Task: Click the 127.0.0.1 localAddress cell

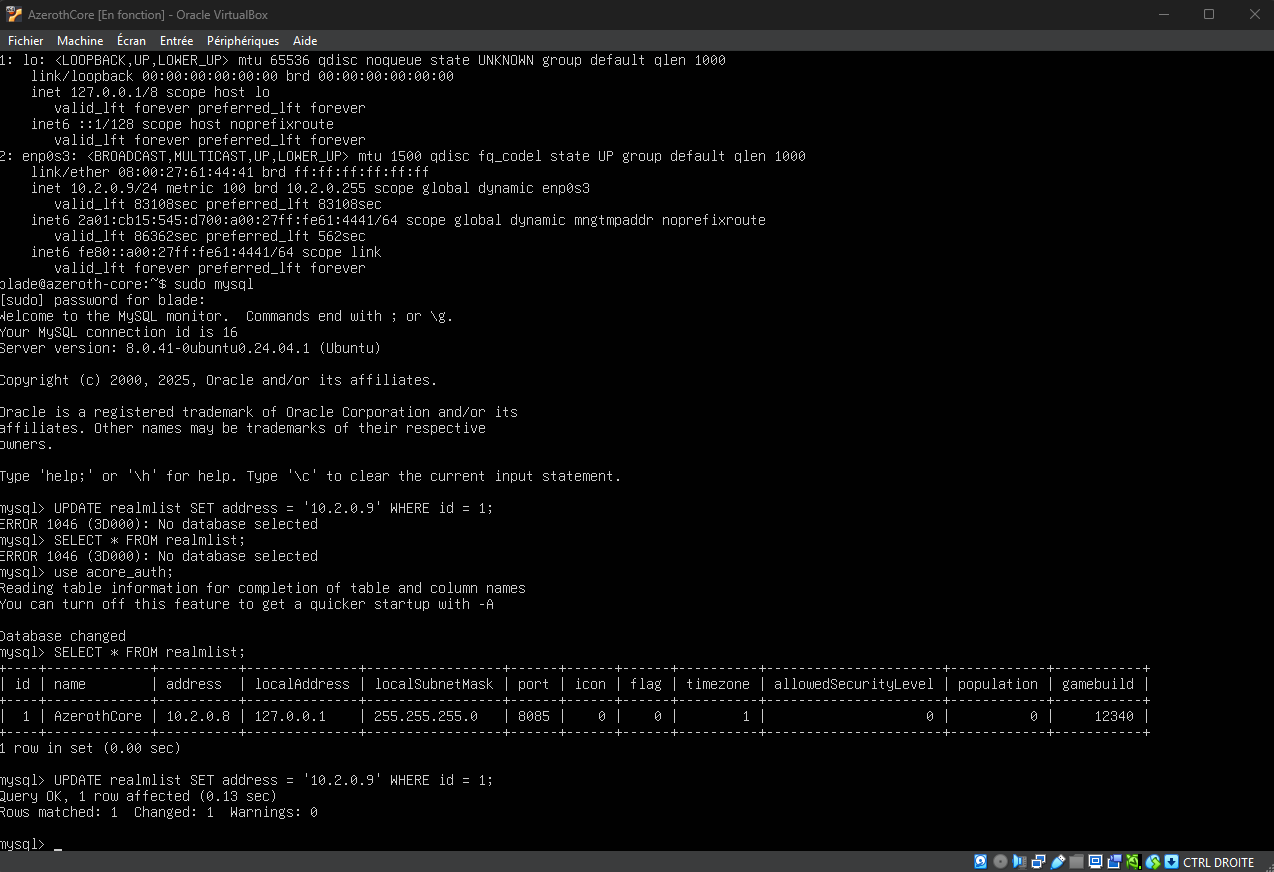Action: pyautogui.click(x=290, y=716)
